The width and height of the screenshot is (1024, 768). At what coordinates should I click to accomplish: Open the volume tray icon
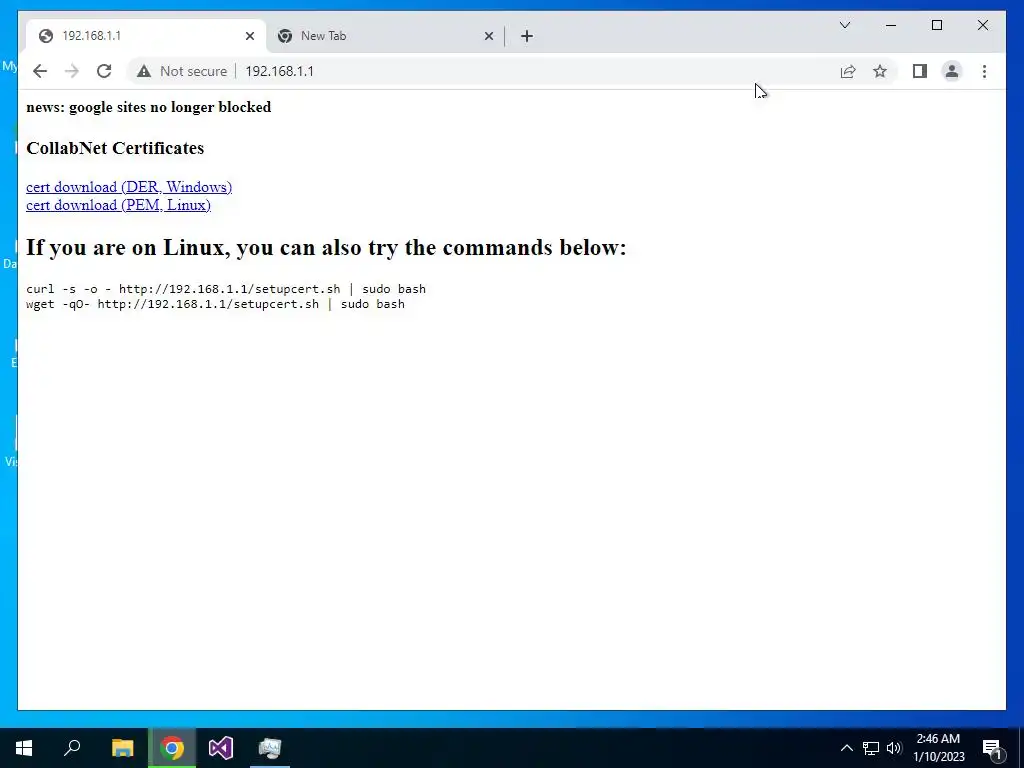[x=894, y=748]
